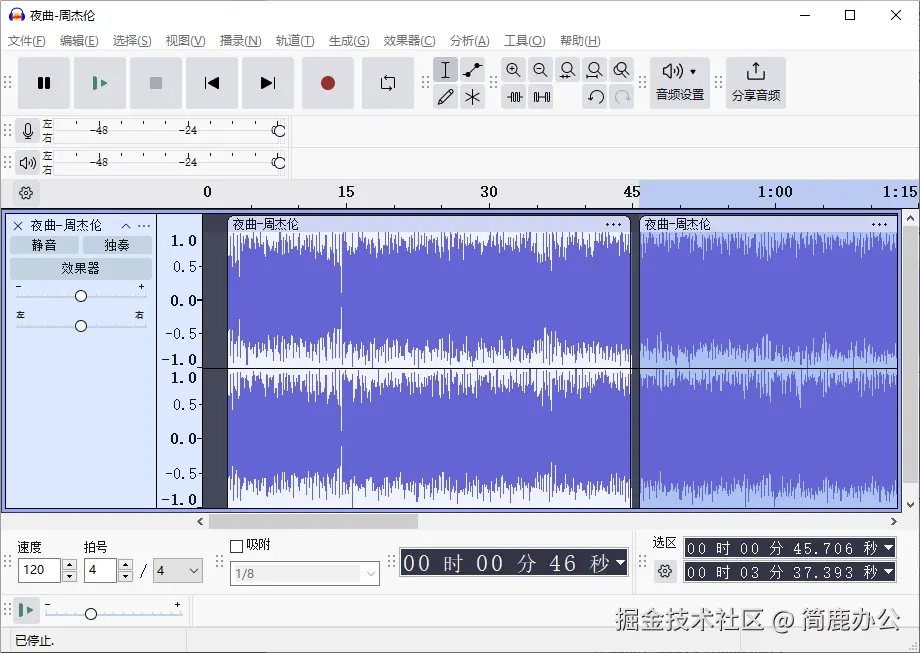Select the multi-tool
Viewport: 920px width, 653px height.
click(473, 97)
